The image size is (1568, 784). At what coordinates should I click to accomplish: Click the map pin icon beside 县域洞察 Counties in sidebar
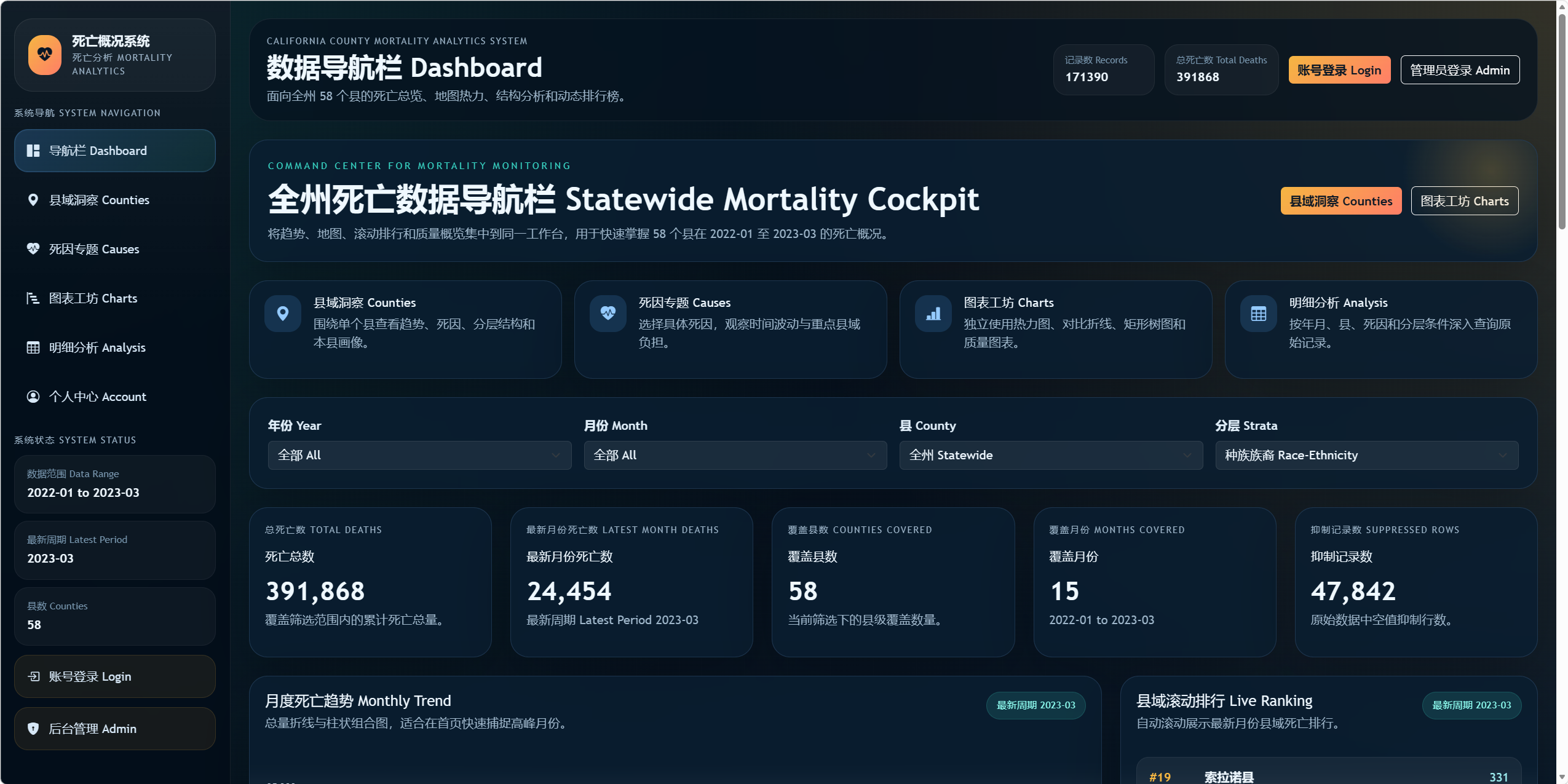point(33,200)
